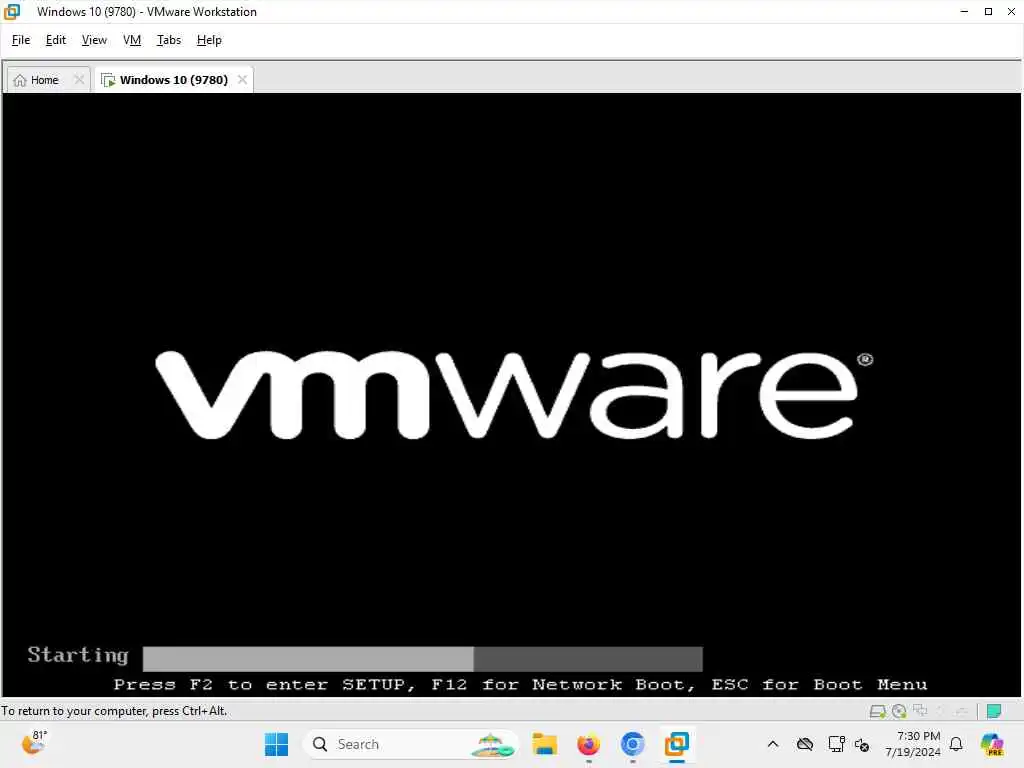This screenshot has height=768, width=1024.
Task: Close the Windows 10 (9780) tab
Action: [242, 79]
